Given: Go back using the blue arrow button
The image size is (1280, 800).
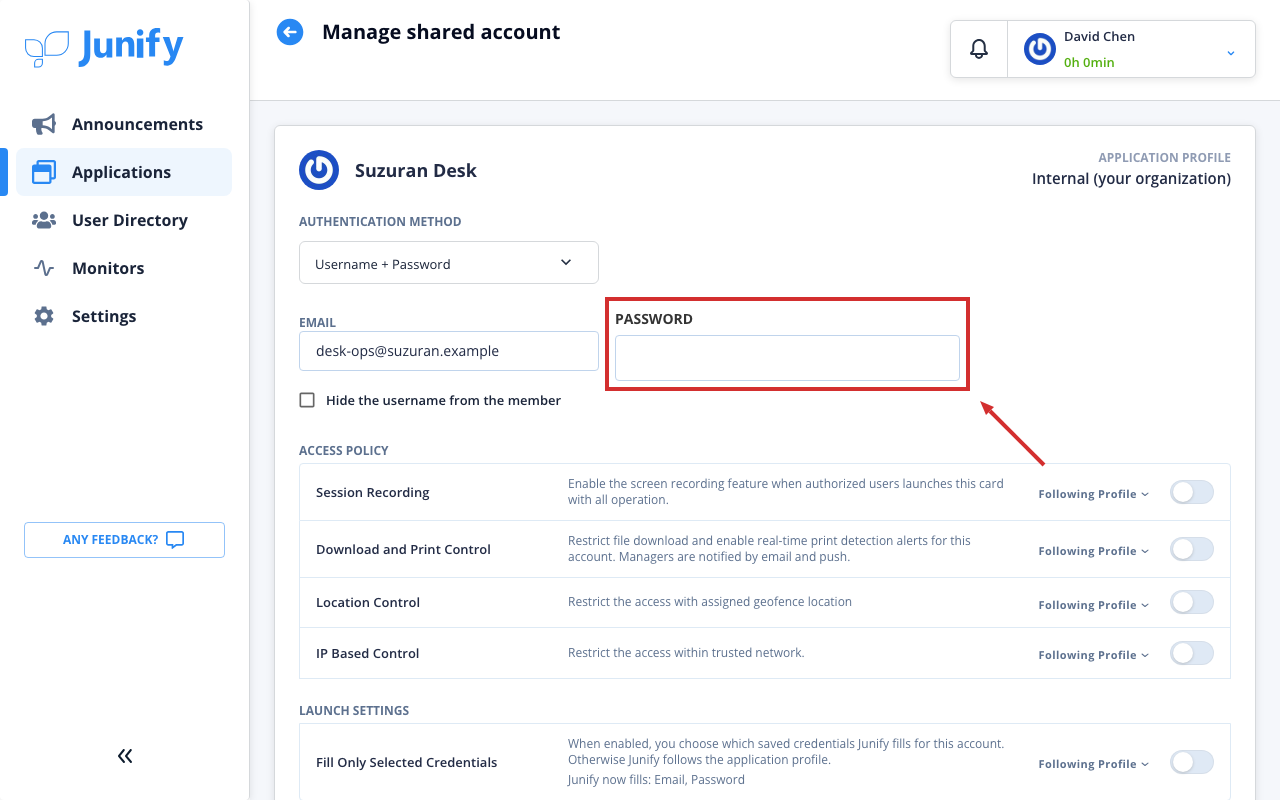Looking at the screenshot, I should pos(290,32).
